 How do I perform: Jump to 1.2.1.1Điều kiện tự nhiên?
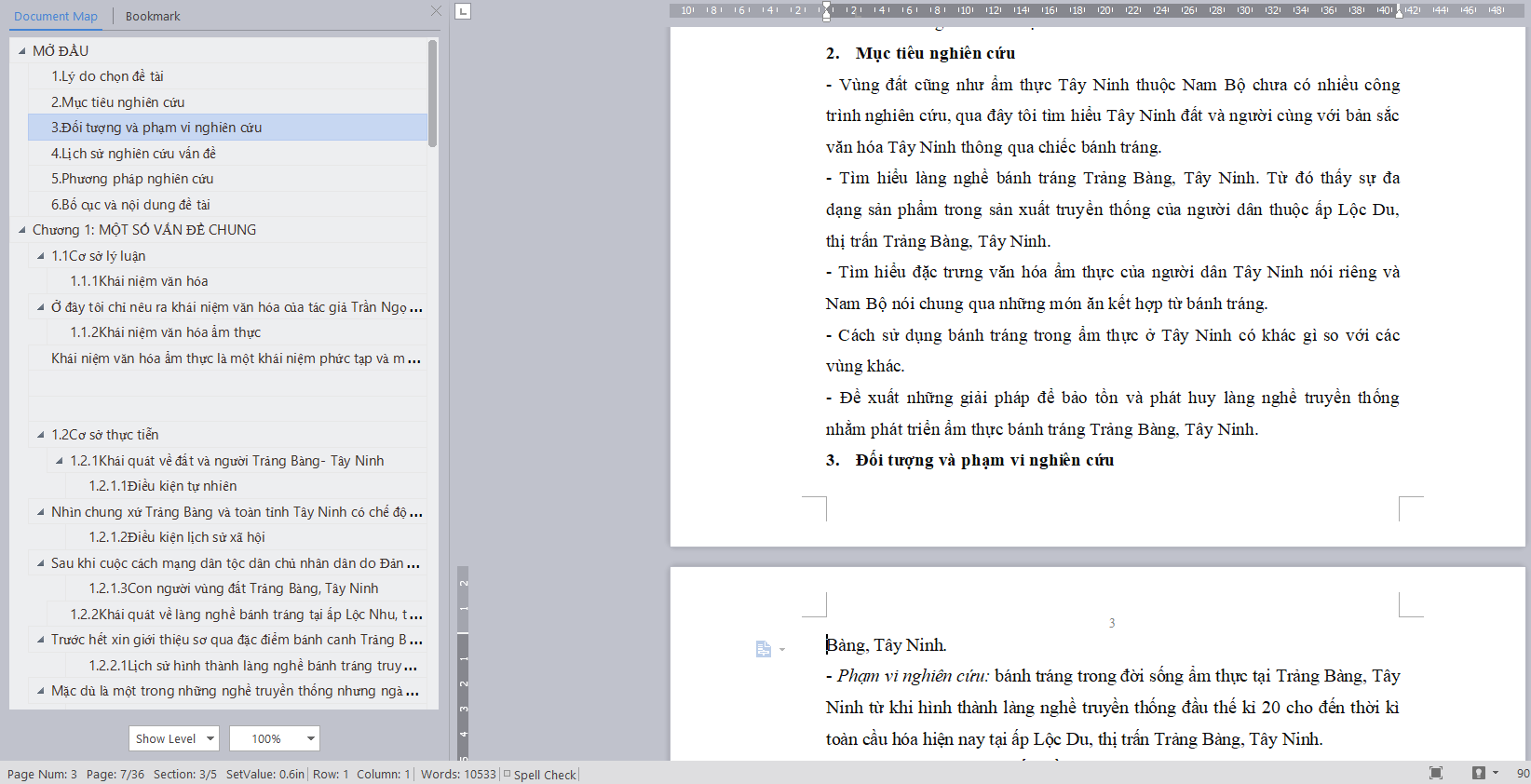pyautogui.click(x=246, y=486)
